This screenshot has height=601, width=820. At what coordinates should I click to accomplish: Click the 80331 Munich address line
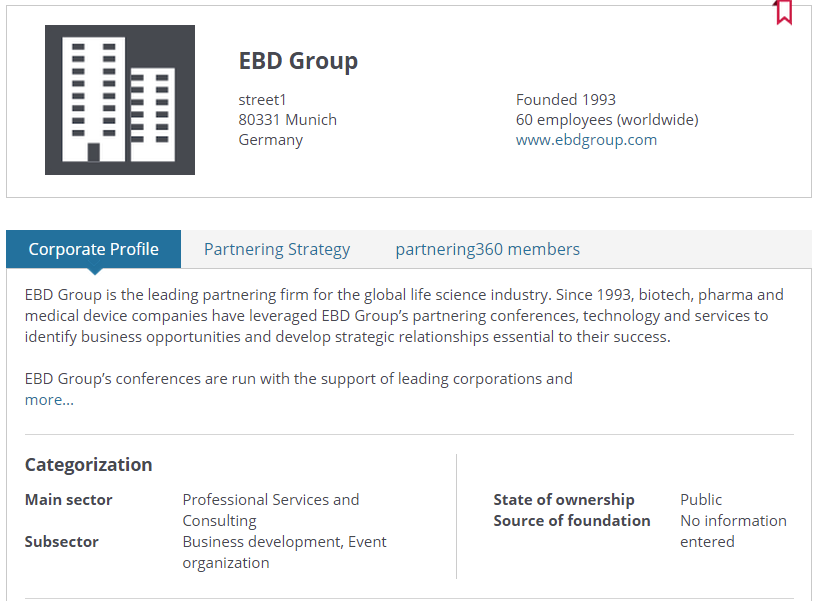[288, 120]
